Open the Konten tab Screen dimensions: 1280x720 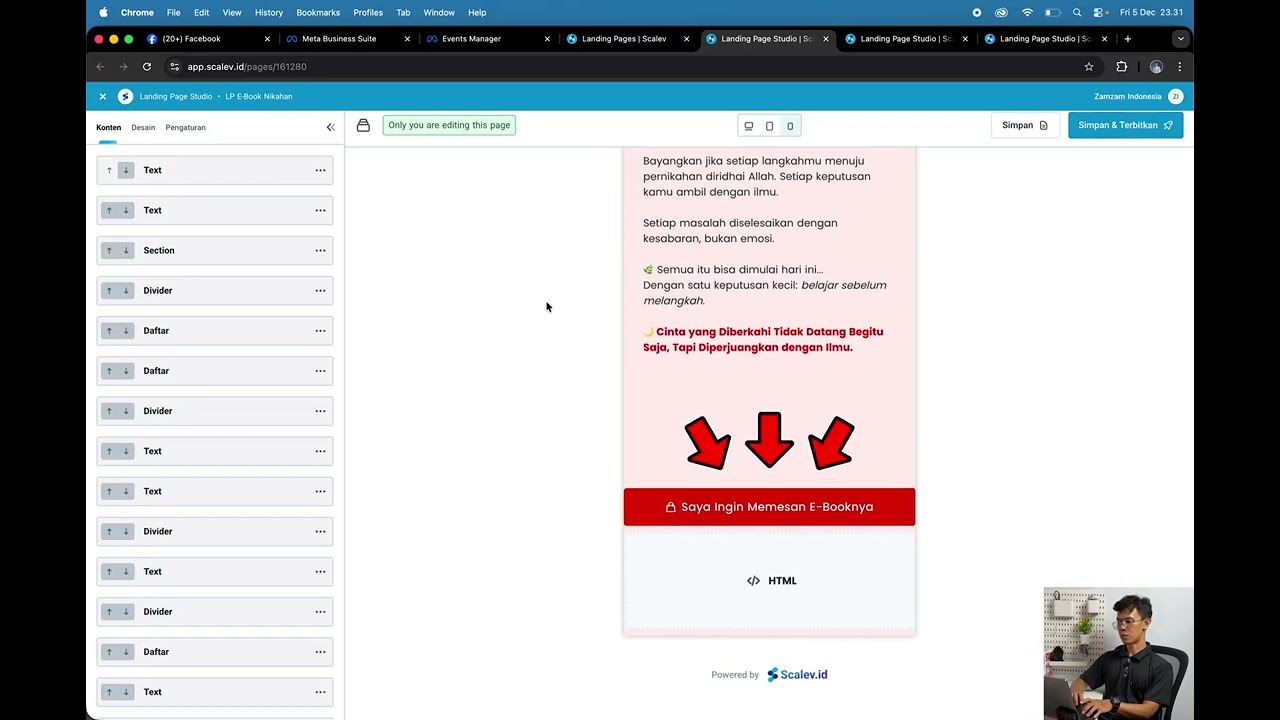(x=108, y=127)
